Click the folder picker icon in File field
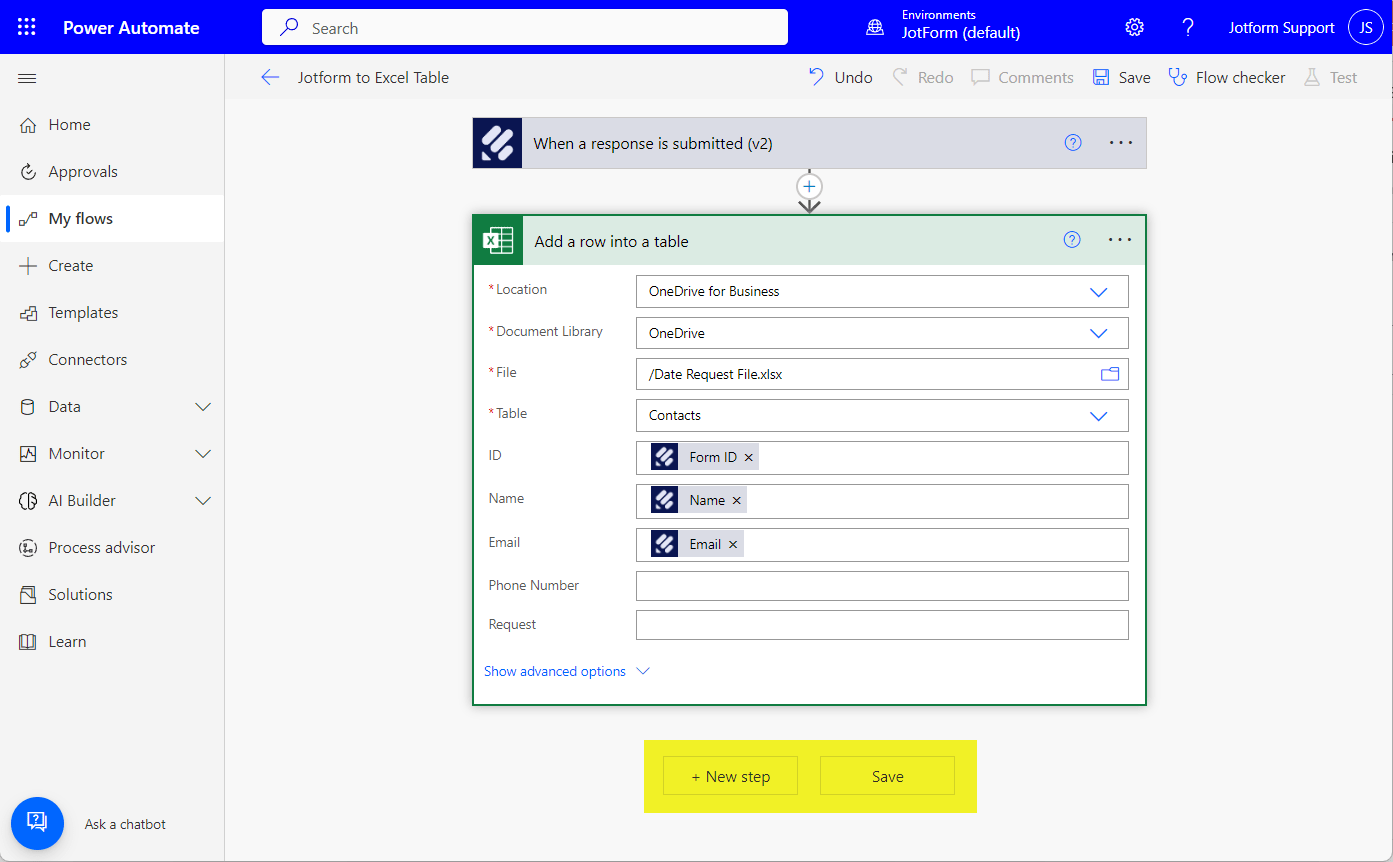Image resolution: width=1393 pixels, height=862 pixels. 1109,374
